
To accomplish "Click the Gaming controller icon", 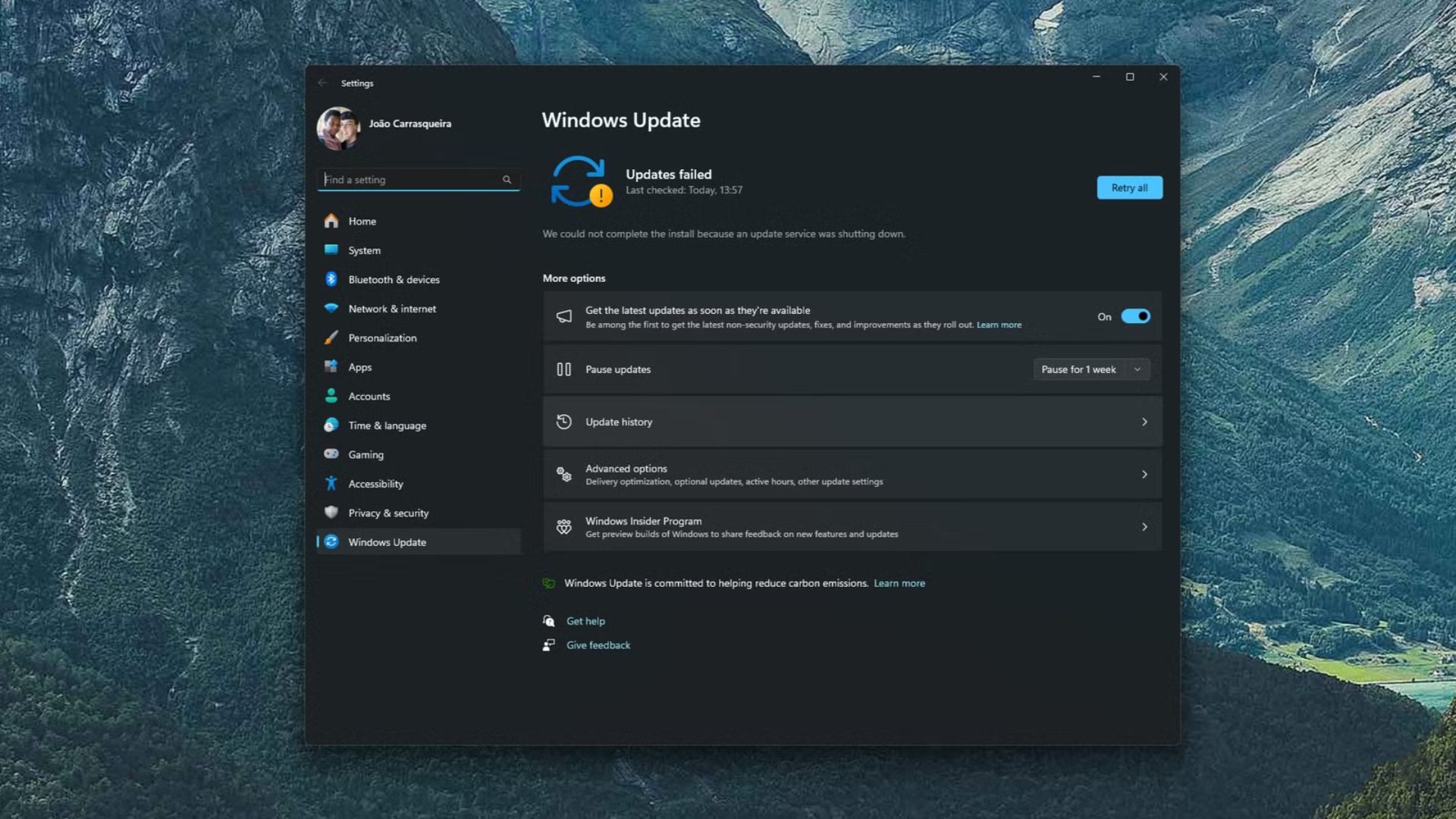I will pyautogui.click(x=331, y=453).
